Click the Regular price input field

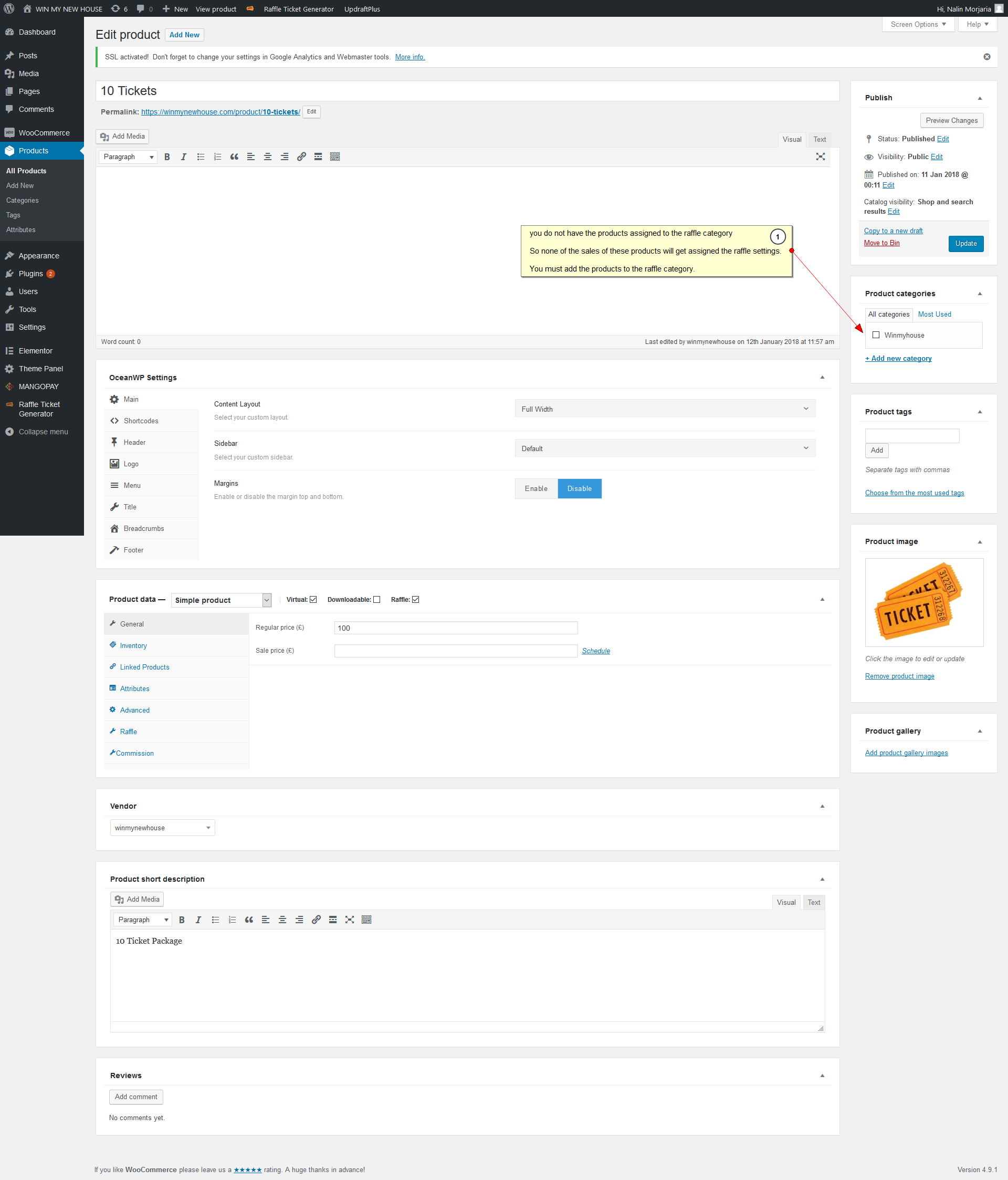click(x=456, y=628)
